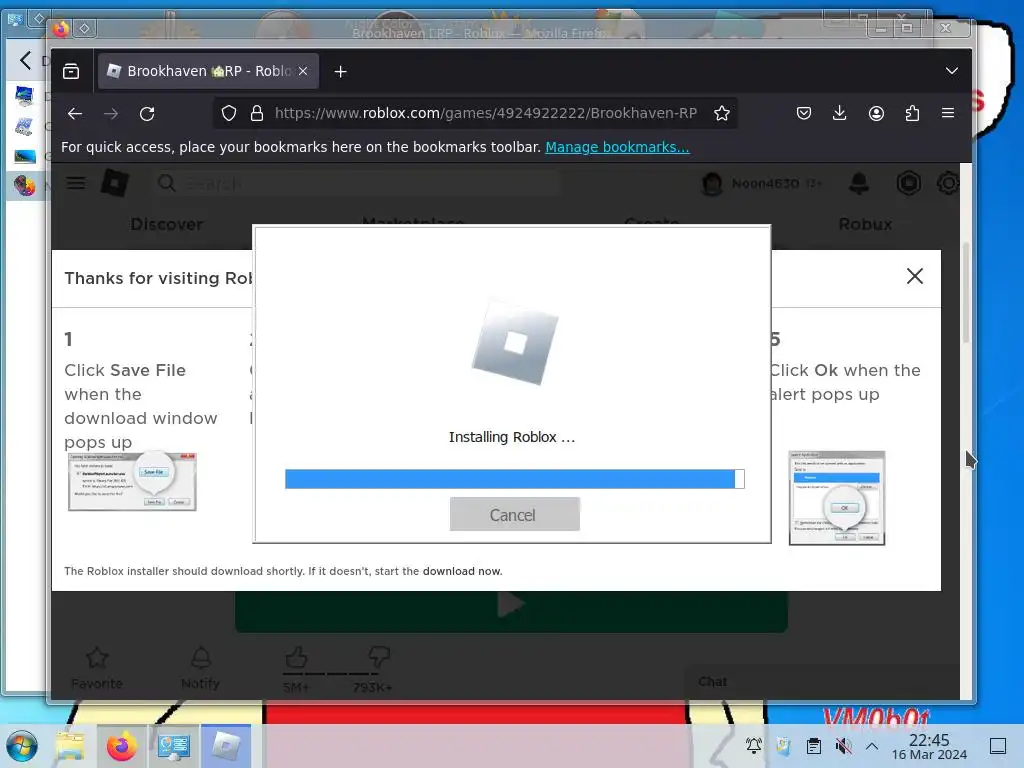Open tracking protection shield icon

pos(229,114)
